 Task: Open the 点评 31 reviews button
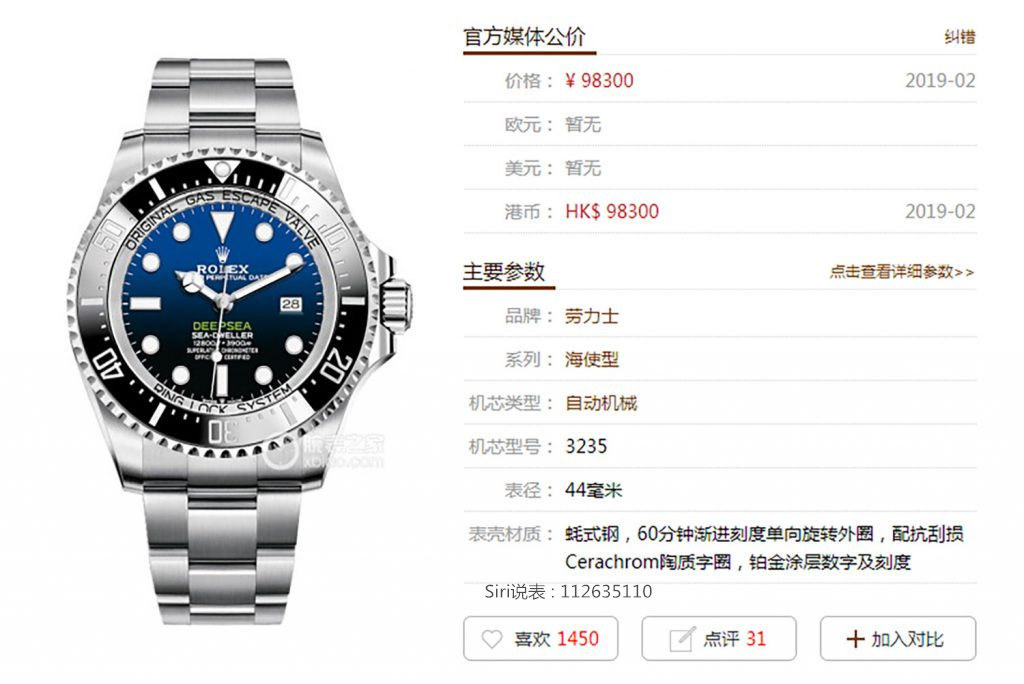pos(719,638)
